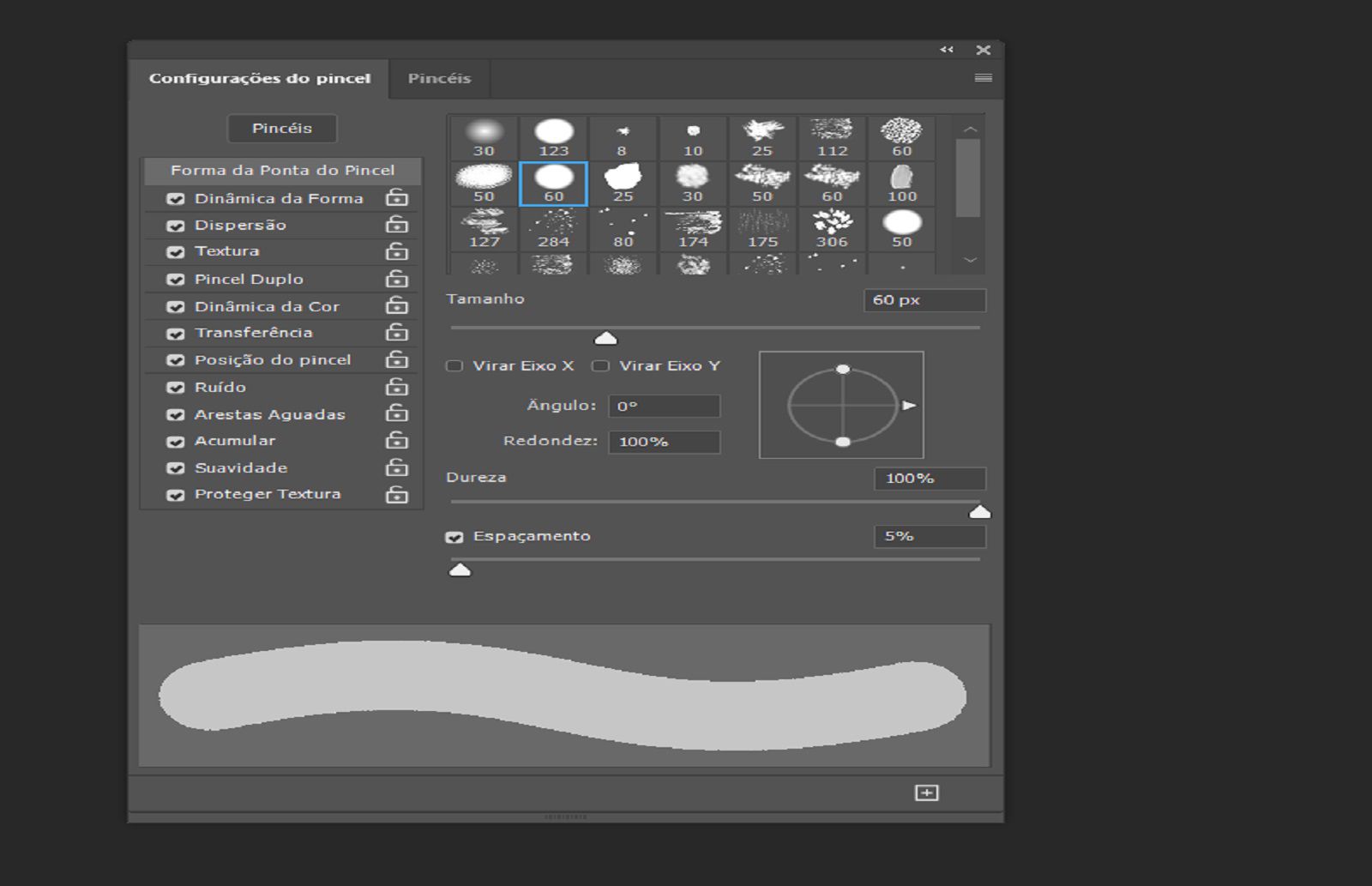Click the brush stroke preview area
The image size is (1372, 886).
click(x=564, y=696)
